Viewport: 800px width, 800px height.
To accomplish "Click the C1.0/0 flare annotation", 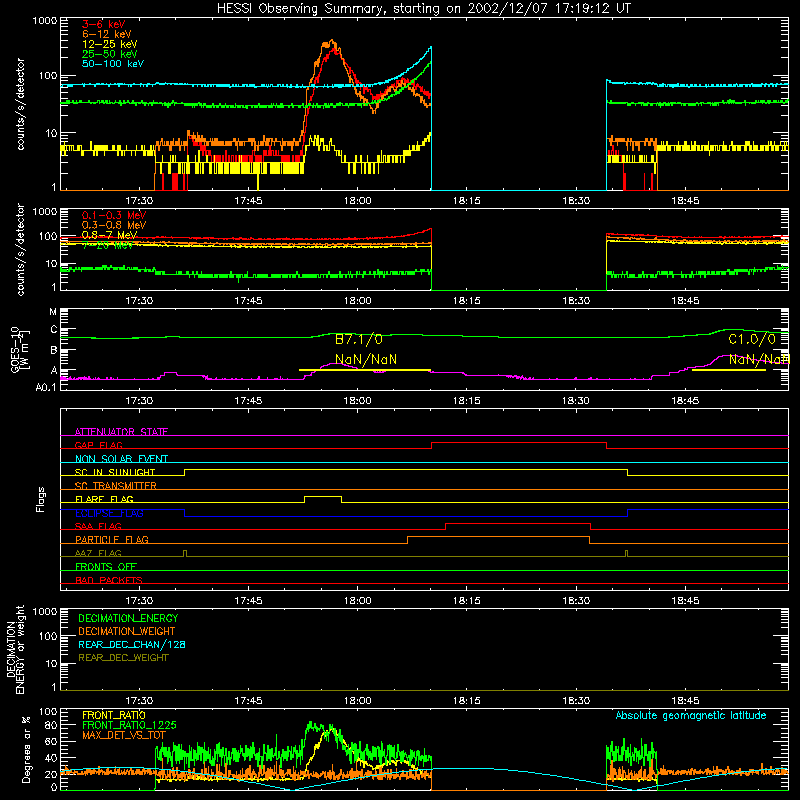I will tap(752, 339).
